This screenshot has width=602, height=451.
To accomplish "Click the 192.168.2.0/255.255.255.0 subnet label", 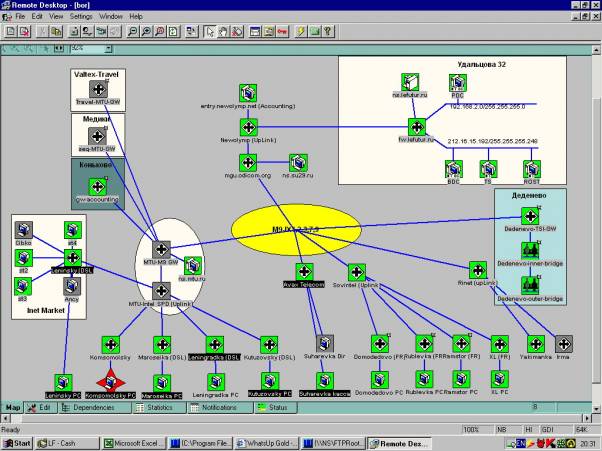I will 487,107.
